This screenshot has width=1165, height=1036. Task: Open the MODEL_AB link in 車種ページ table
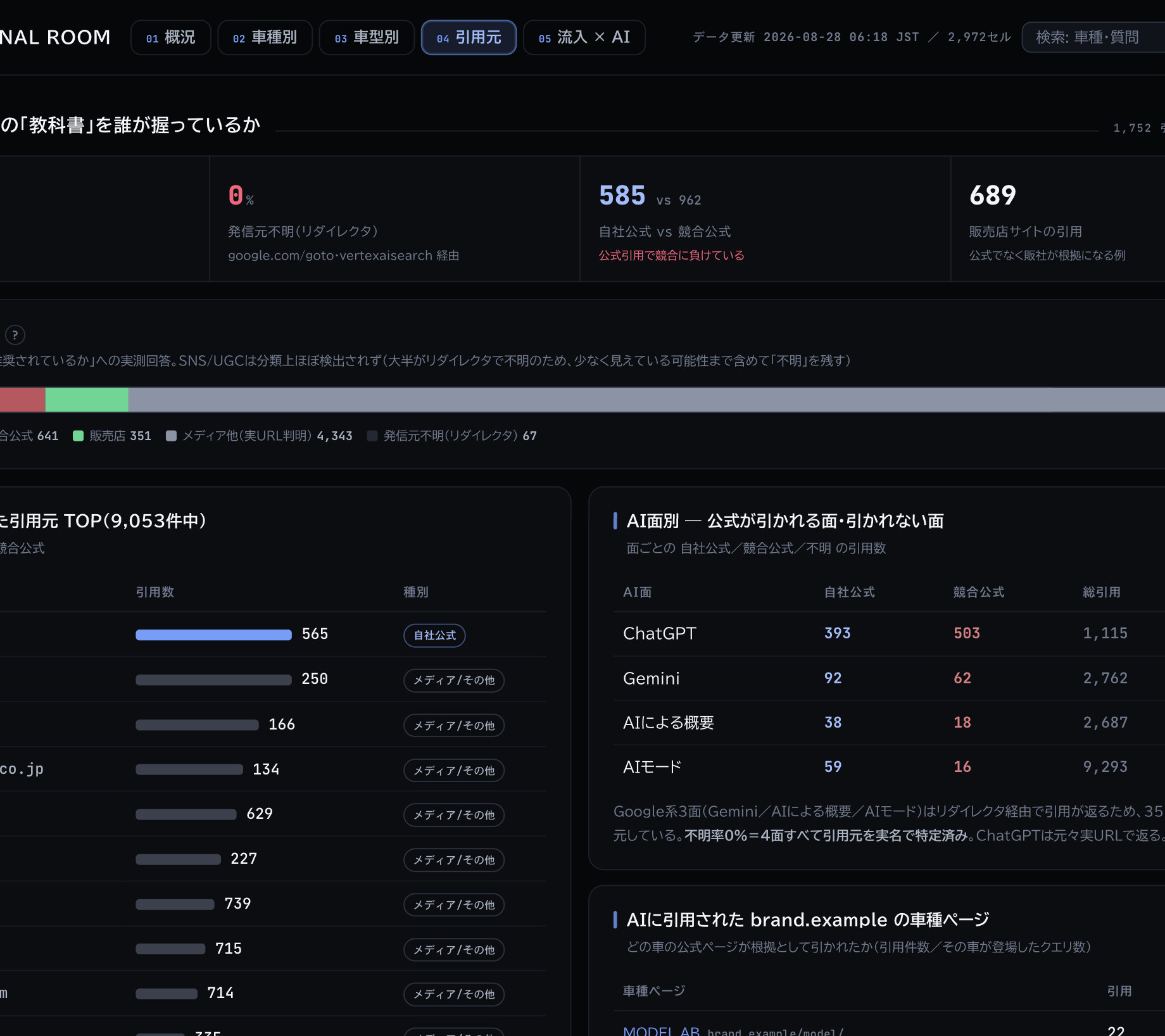click(661, 1032)
